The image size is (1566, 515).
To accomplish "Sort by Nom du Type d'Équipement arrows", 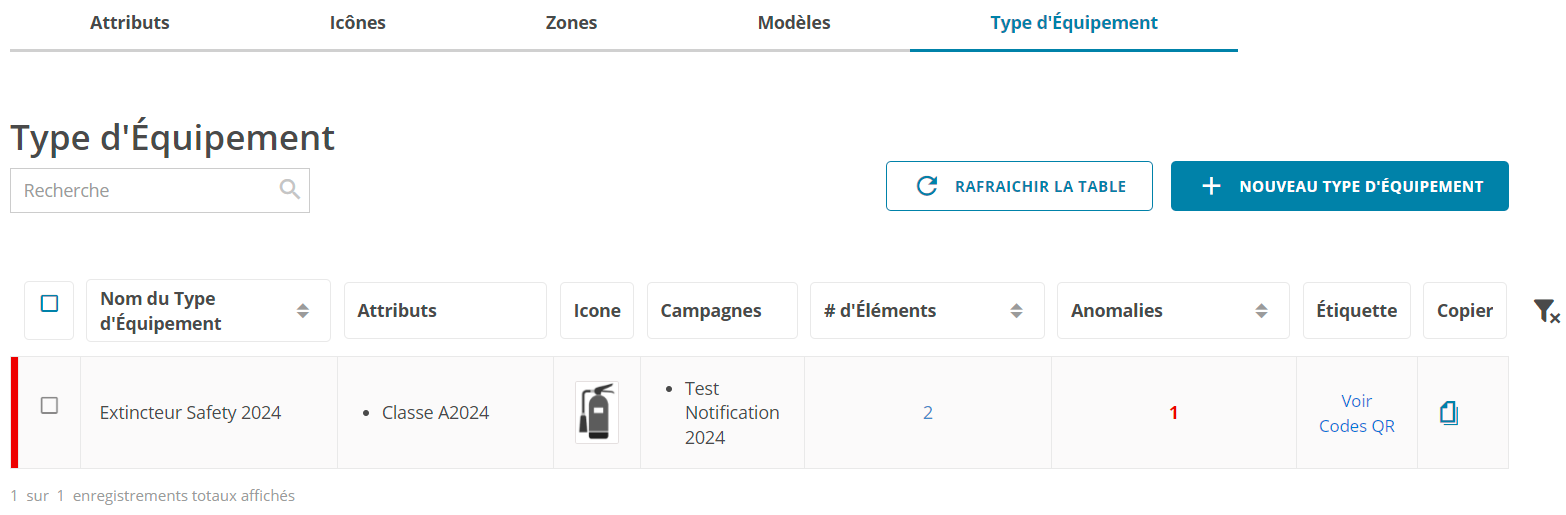I will 303,311.
